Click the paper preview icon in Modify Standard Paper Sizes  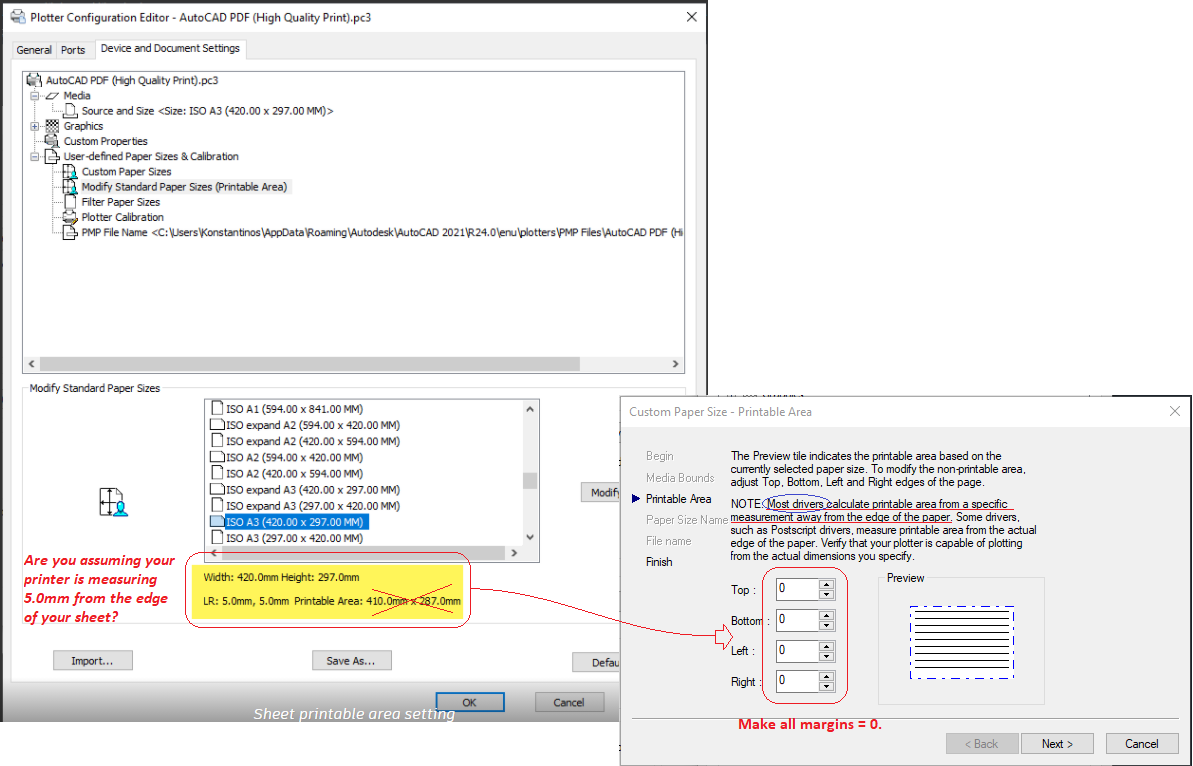115,500
